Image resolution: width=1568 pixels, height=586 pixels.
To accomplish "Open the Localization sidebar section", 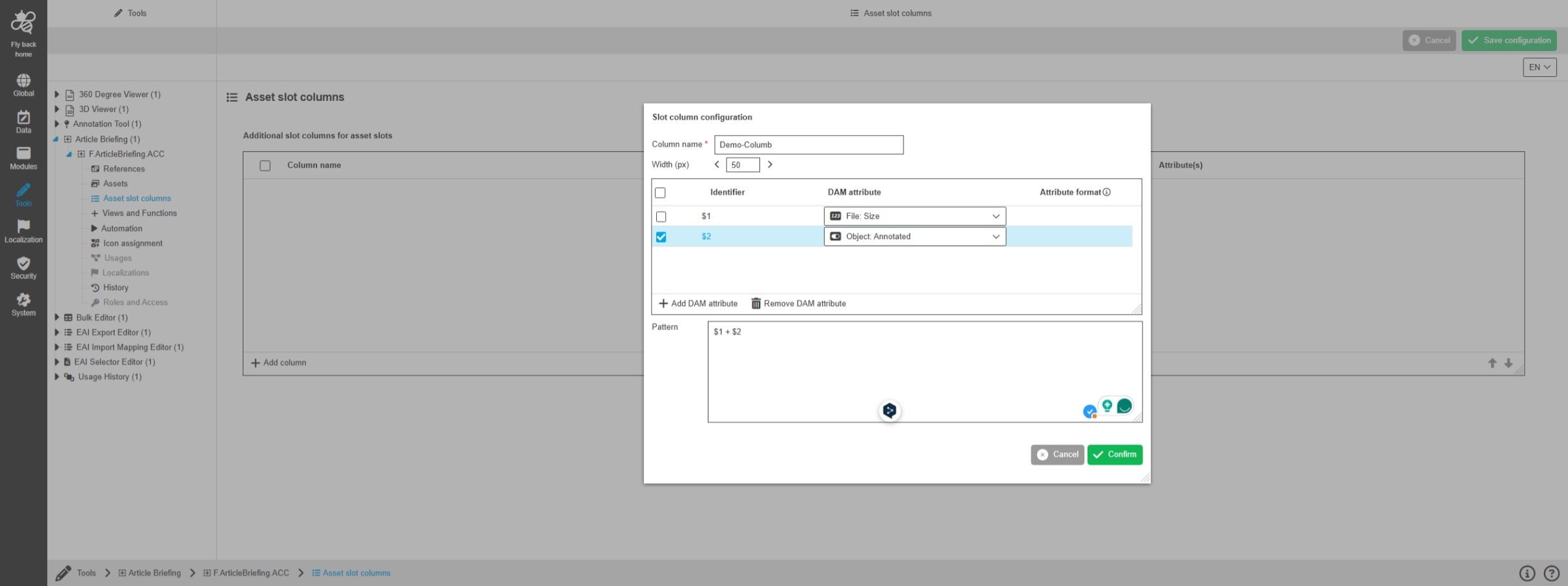I will click(x=23, y=231).
